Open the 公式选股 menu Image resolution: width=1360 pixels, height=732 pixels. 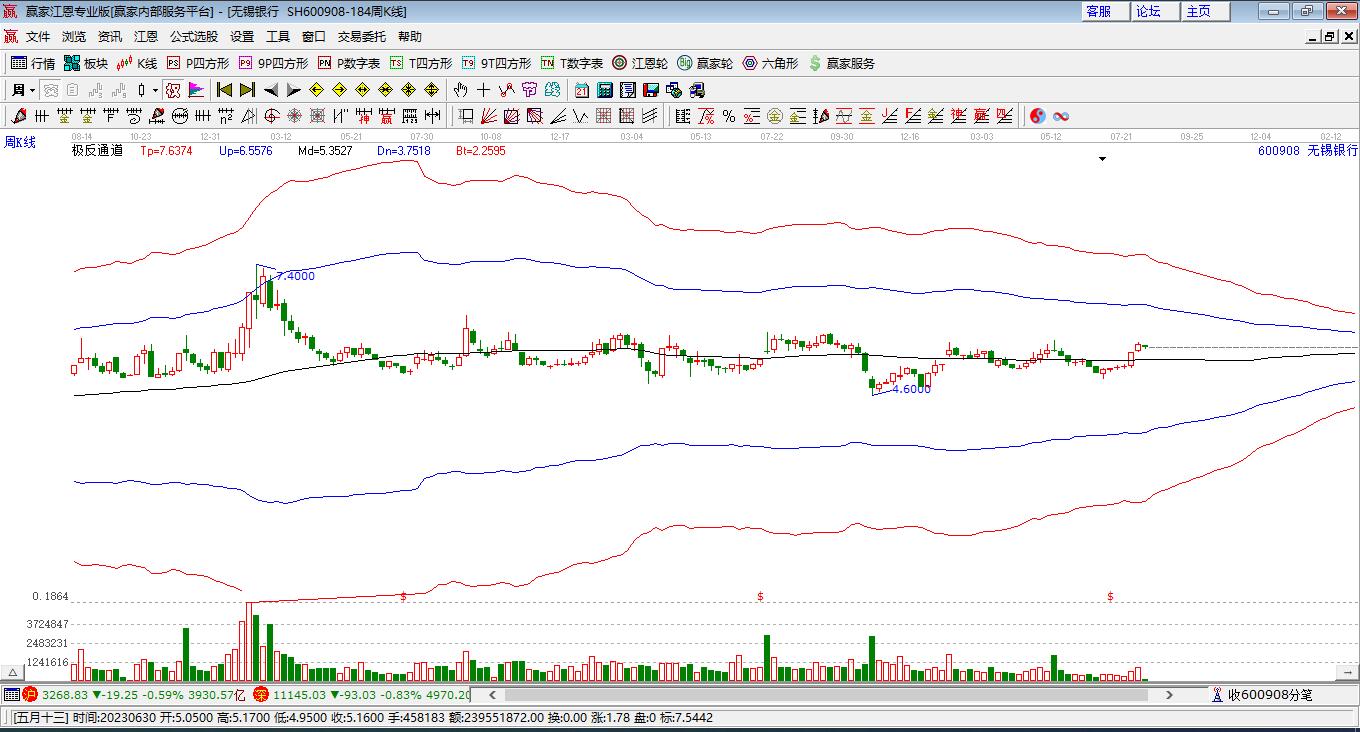(193, 36)
